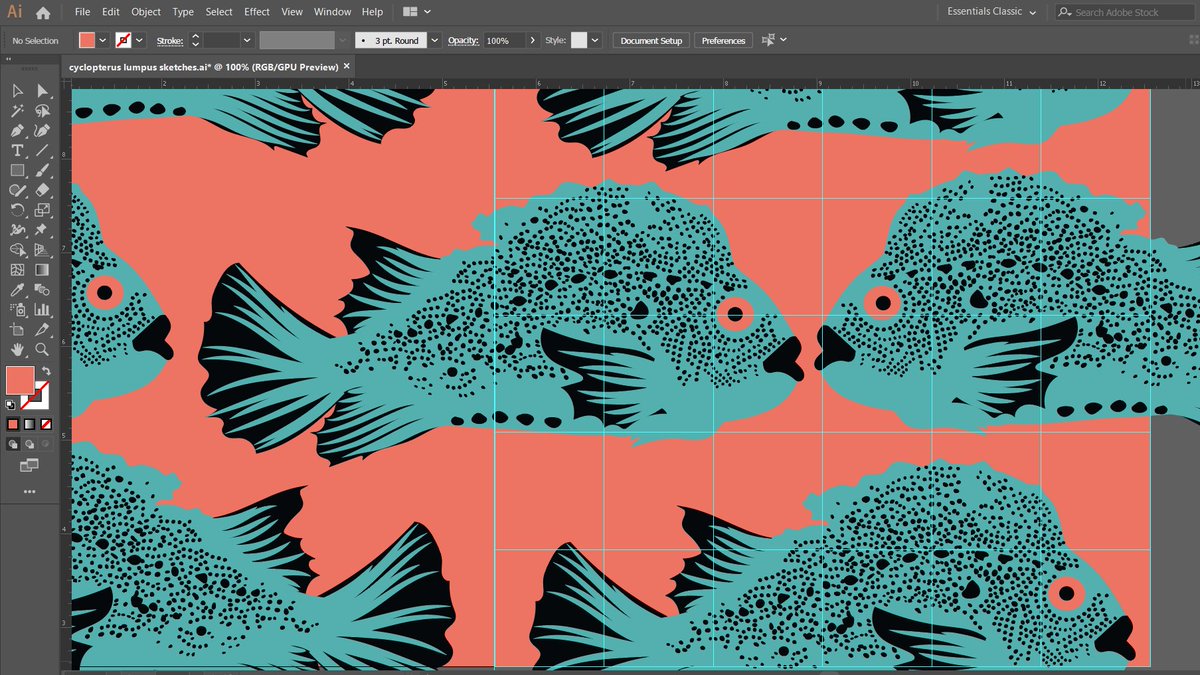This screenshot has width=1200, height=675.
Task: Expand the align options dropdown after Preferences
Action: point(784,40)
